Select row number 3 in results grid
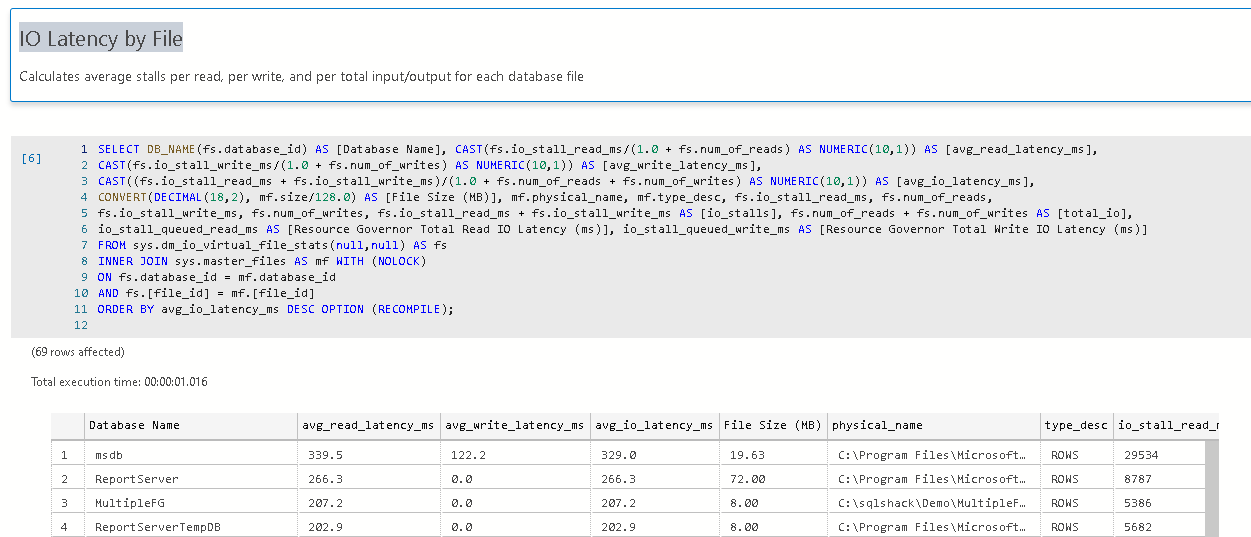Screen dimensions: 1251x537 66,503
